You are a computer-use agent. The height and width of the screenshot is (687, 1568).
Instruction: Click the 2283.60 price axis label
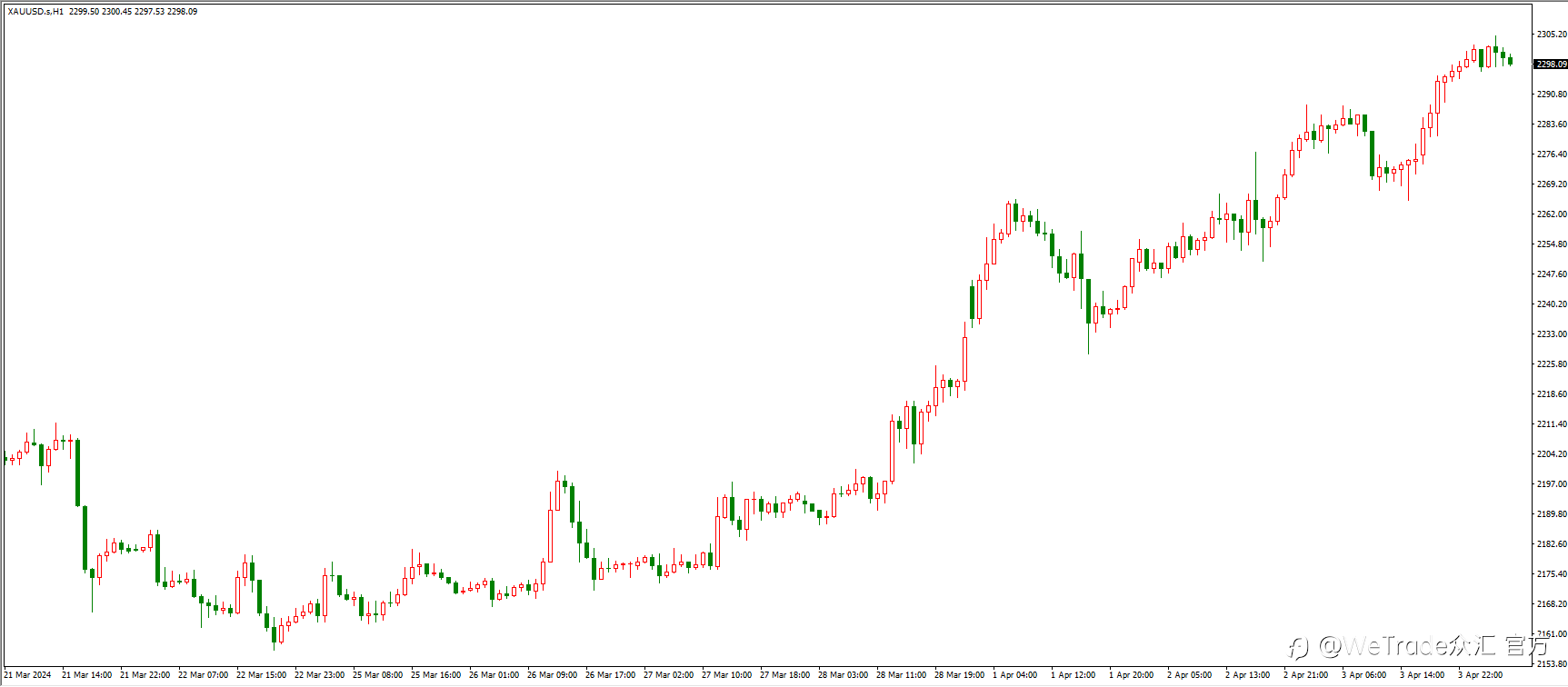pyautogui.click(x=1552, y=124)
